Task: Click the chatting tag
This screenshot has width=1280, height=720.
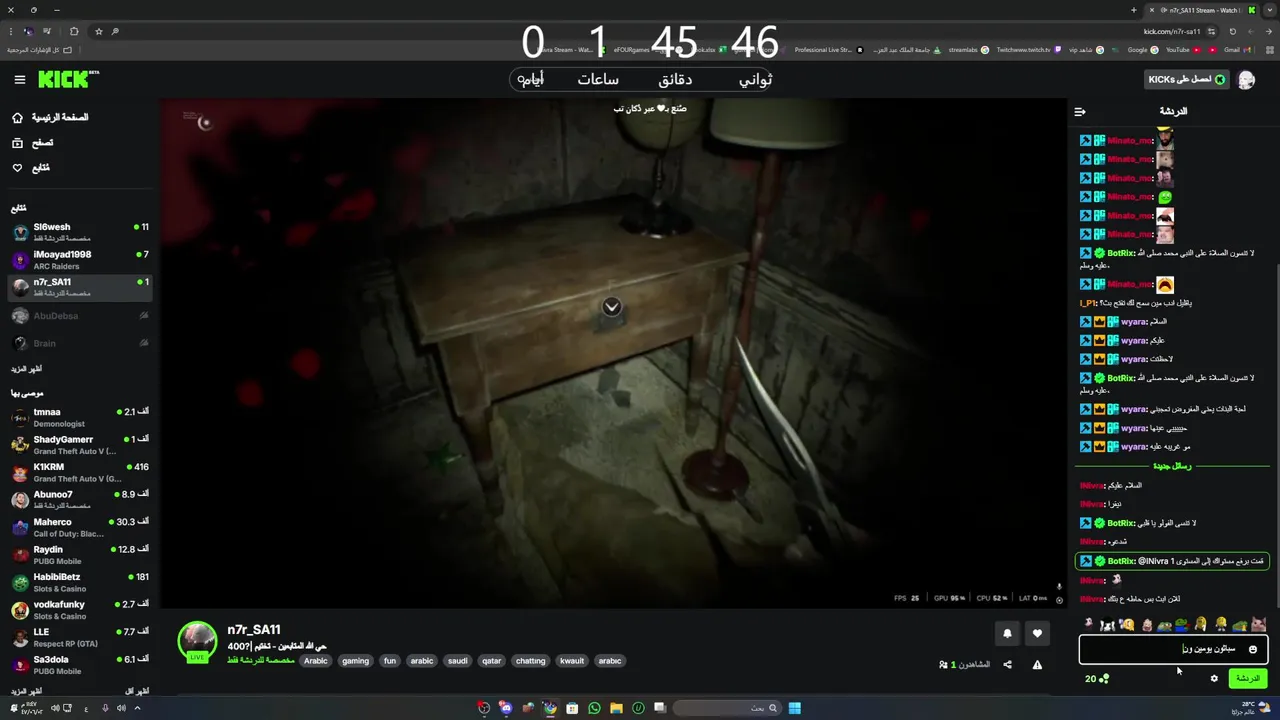Action: click(530, 661)
